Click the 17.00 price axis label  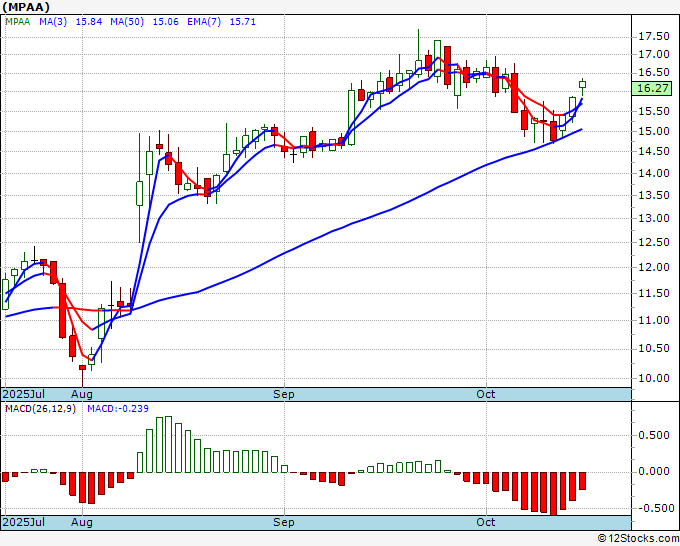point(654,55)
